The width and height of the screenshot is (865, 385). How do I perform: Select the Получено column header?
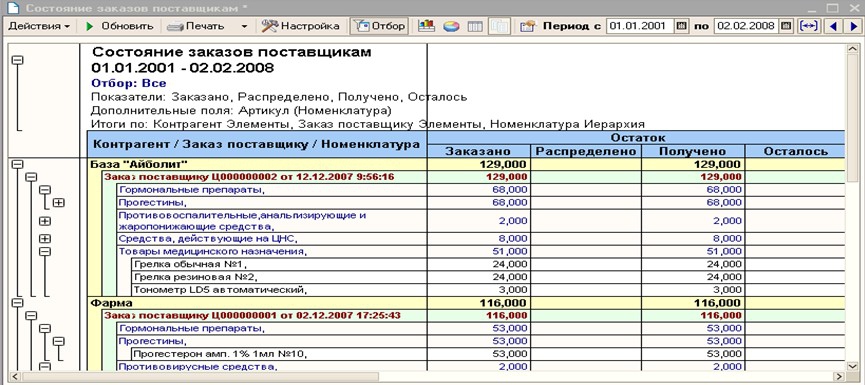[693, 151]
